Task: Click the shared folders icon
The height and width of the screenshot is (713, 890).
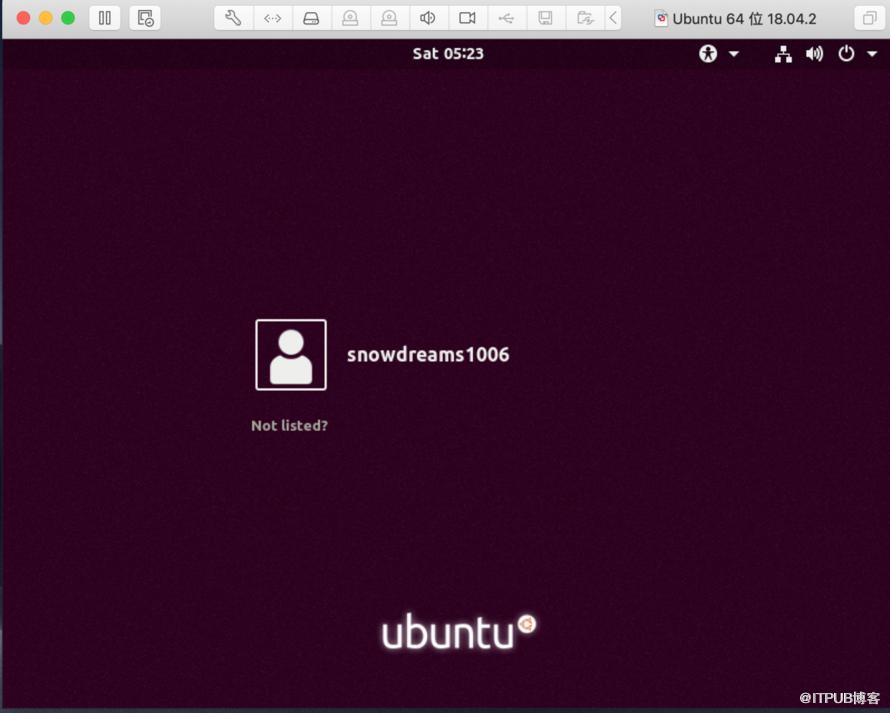Action: pos(585,18)
